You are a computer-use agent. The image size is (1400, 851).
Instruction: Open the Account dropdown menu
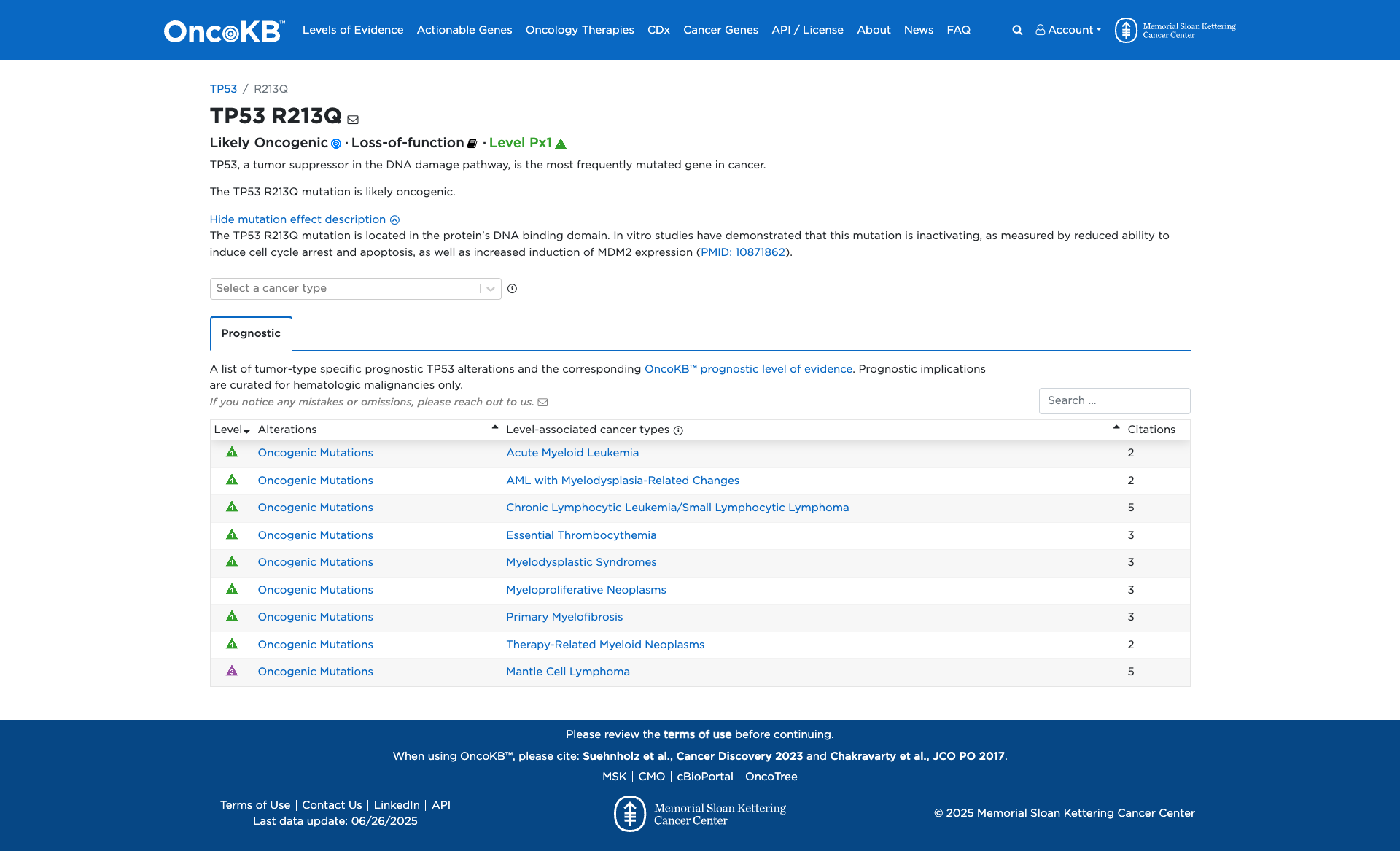coord(1068,30)
